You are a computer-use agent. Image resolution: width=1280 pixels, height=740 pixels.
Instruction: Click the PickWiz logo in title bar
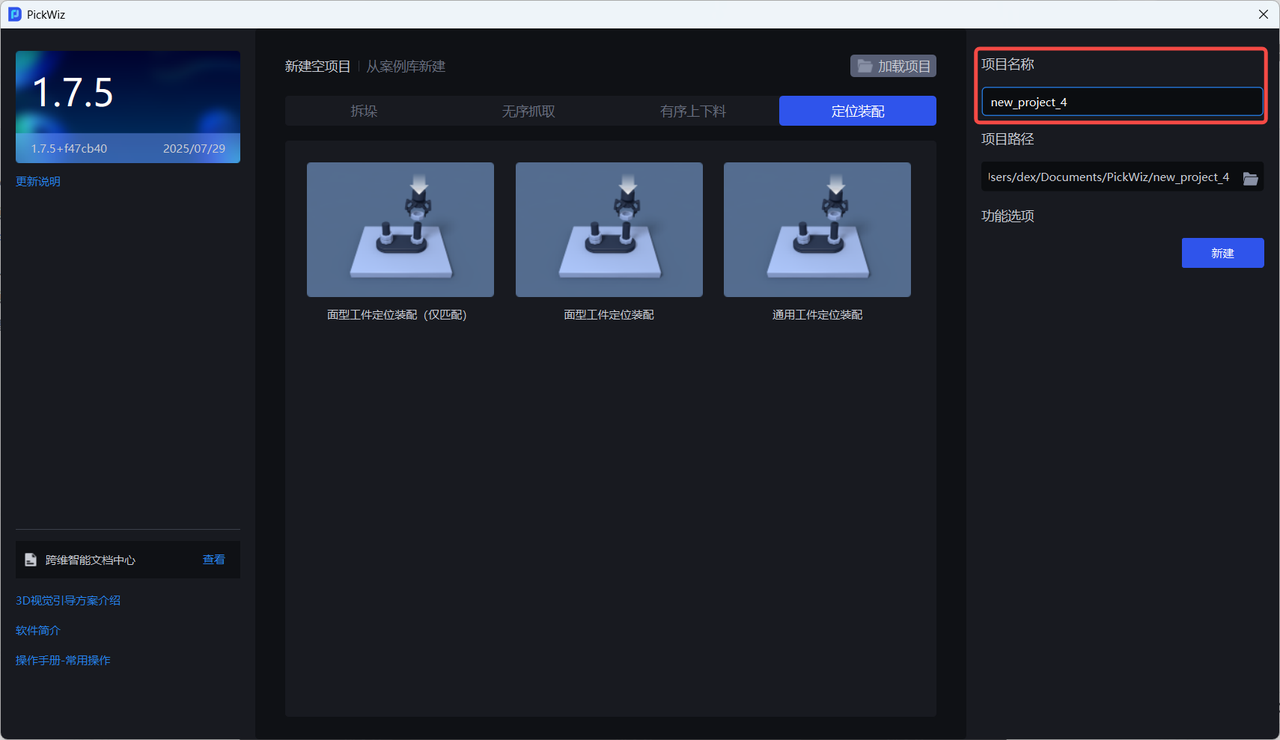[x=15, y=14]
